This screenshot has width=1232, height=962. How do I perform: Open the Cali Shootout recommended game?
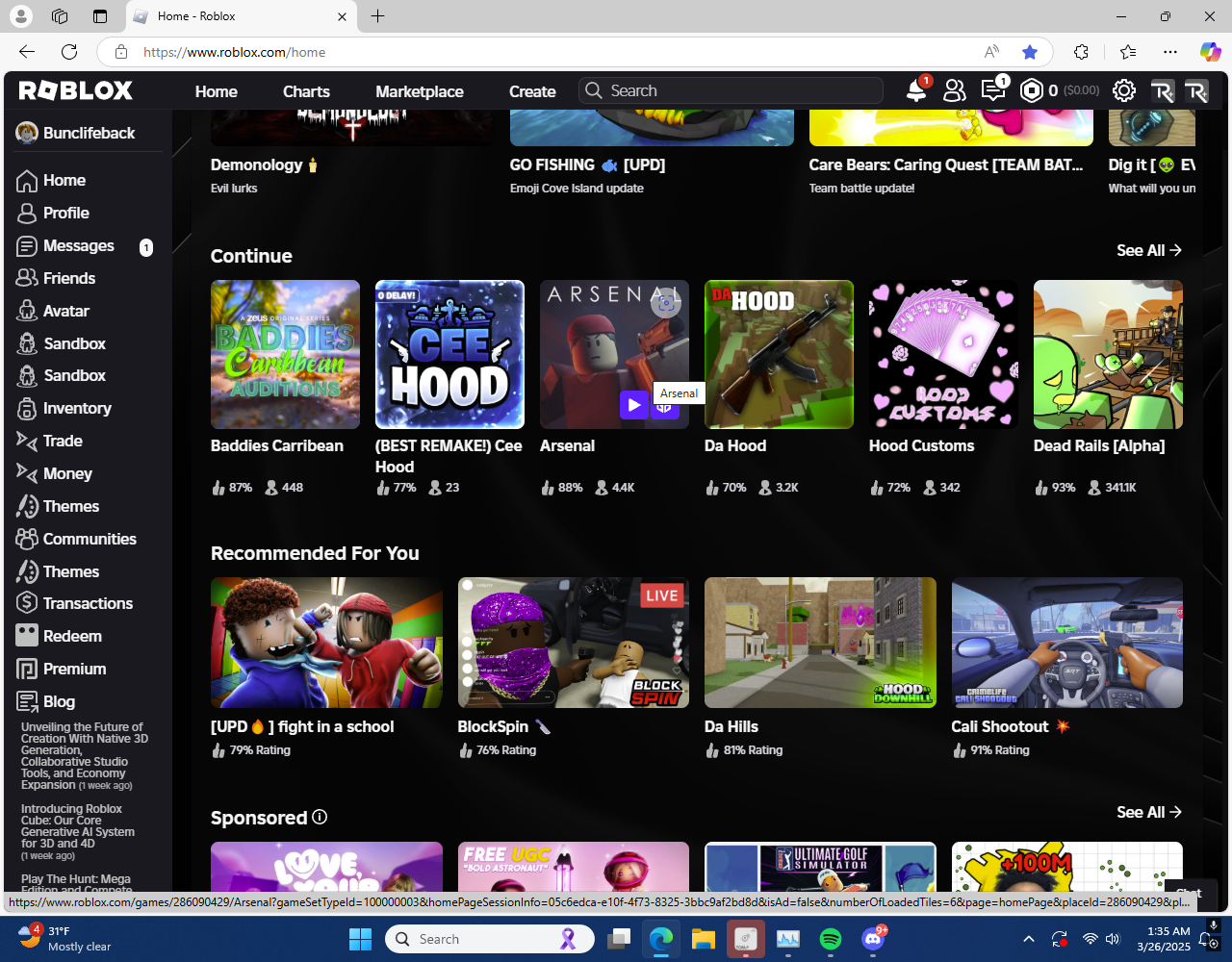tap(1067, 643)
